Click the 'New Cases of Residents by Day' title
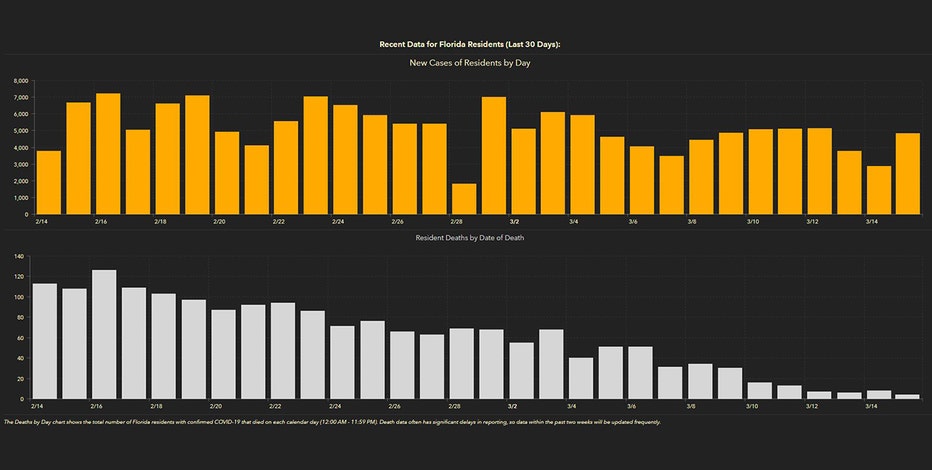Viewport: 932px width, 470px height. click(476, 63)
